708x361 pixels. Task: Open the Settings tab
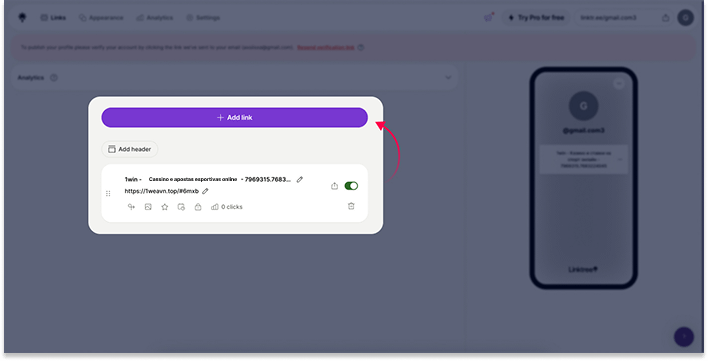tap(203, 18)
